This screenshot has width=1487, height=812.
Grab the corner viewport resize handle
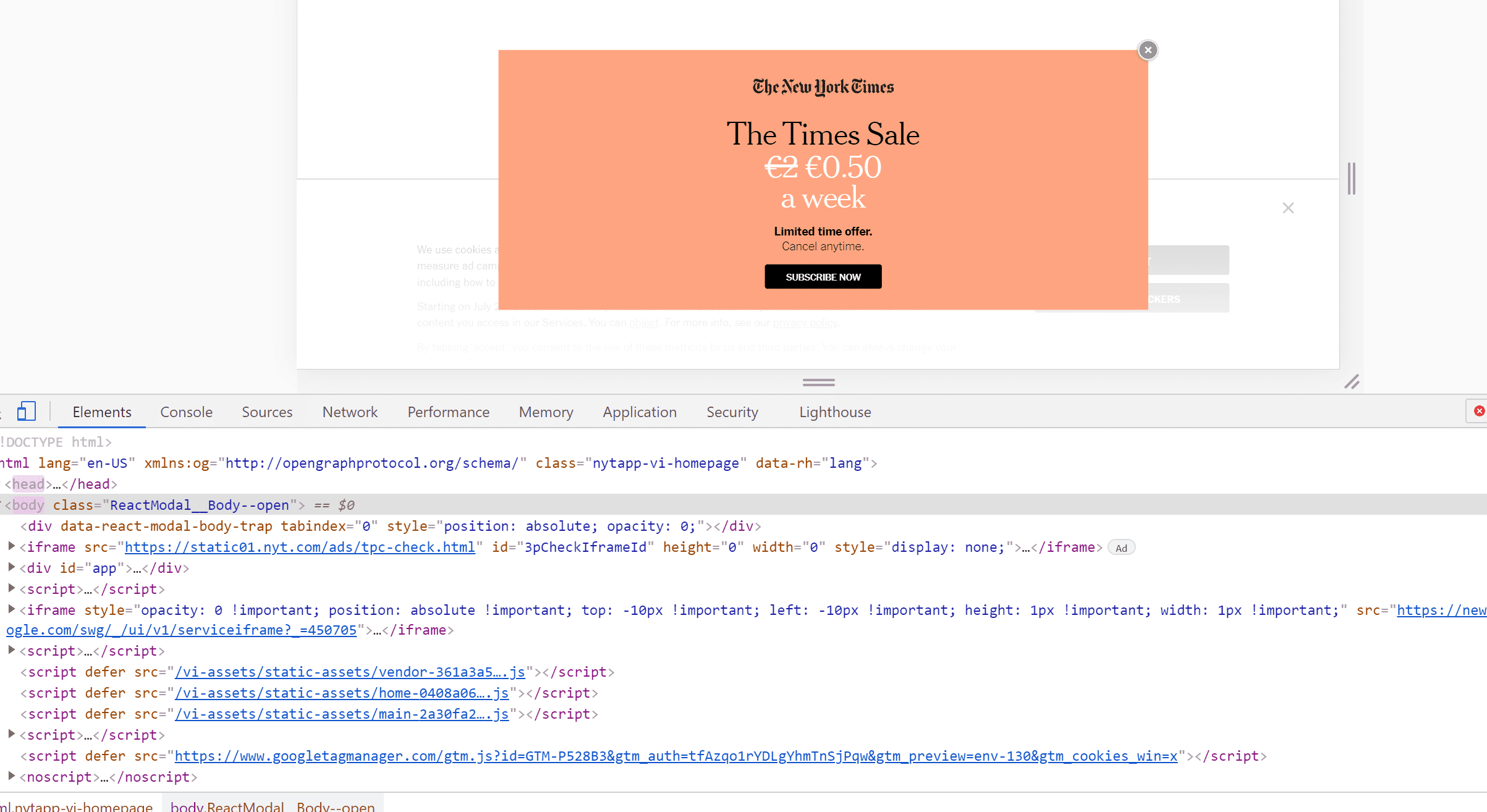[1352, 382]
